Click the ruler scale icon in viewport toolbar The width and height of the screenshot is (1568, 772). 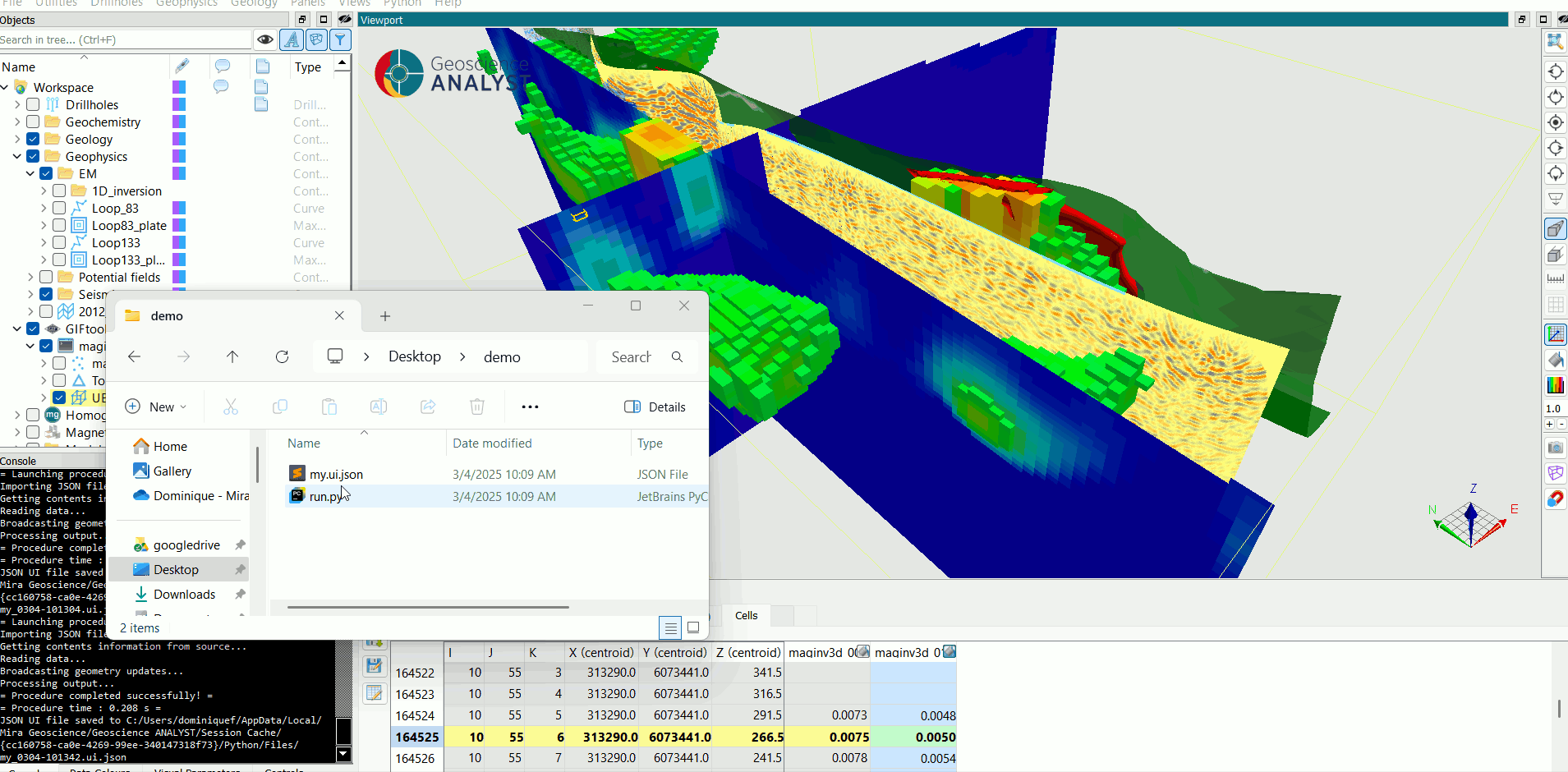pyautogui.click(x=1555, y=279)
